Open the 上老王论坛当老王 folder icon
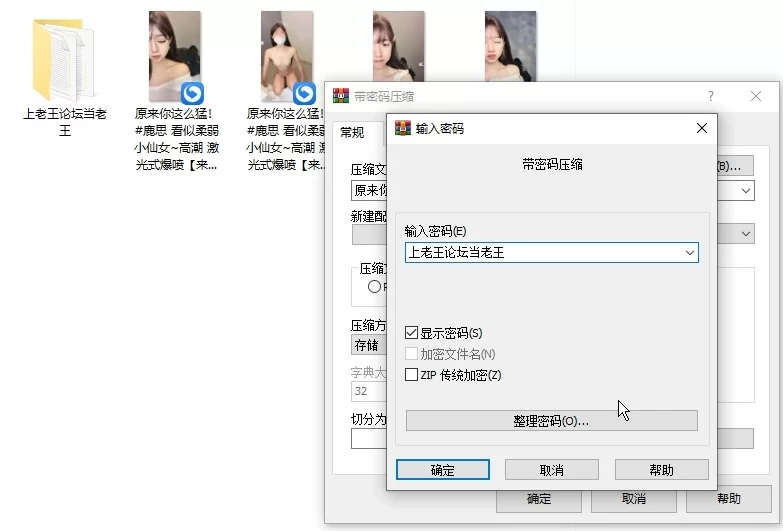The width and height of the screenshot is (783, 531). (64, 60)
